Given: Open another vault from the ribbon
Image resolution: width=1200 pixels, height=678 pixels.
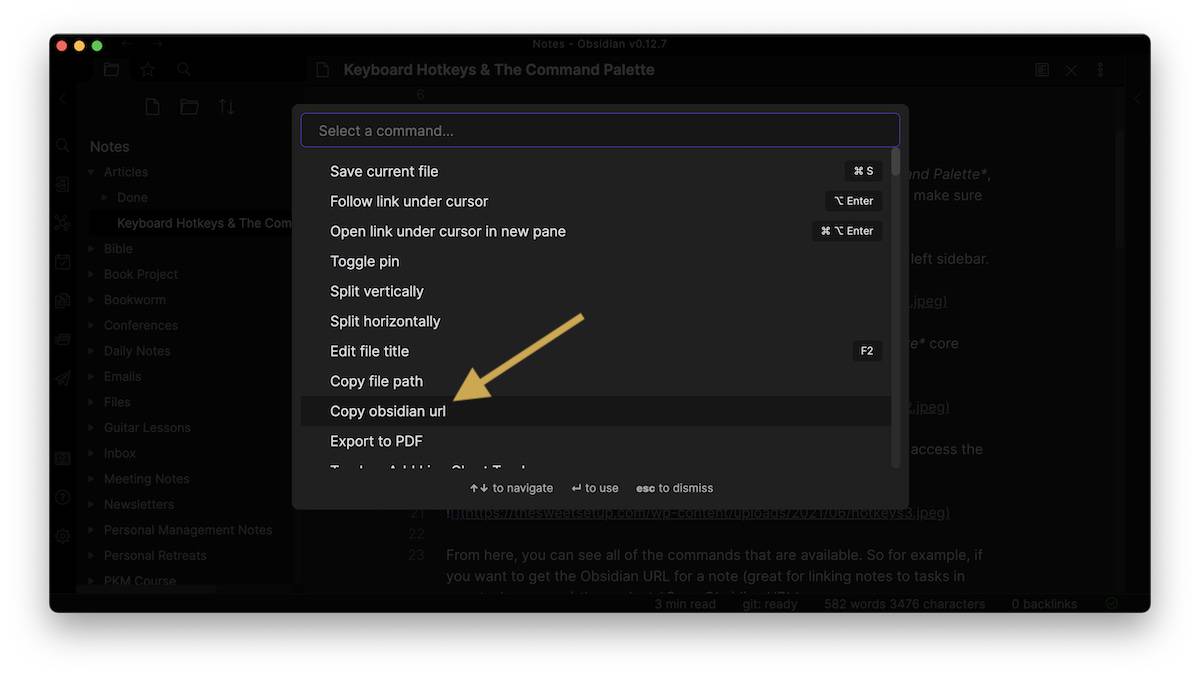Looking at the screenshot, I should (x=63, y=459).
